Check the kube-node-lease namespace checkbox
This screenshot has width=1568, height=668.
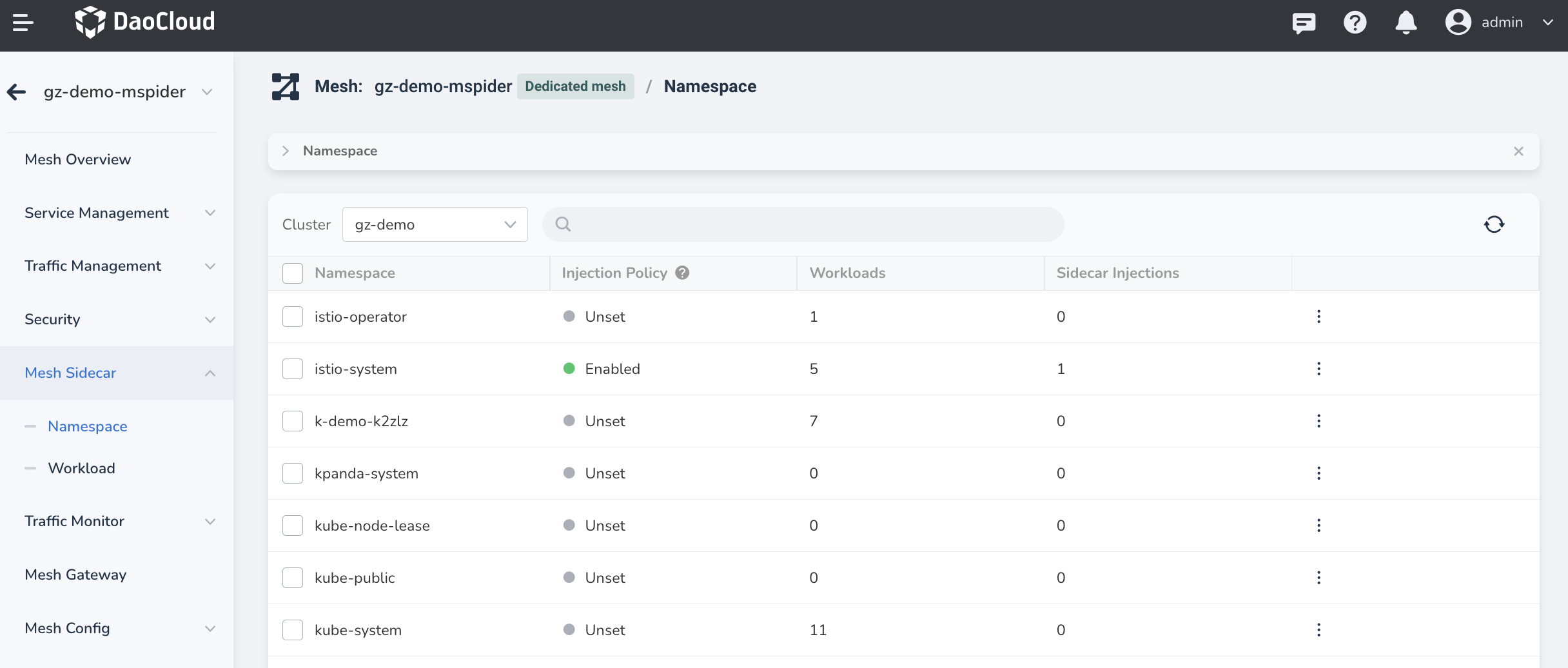point(293,526)
